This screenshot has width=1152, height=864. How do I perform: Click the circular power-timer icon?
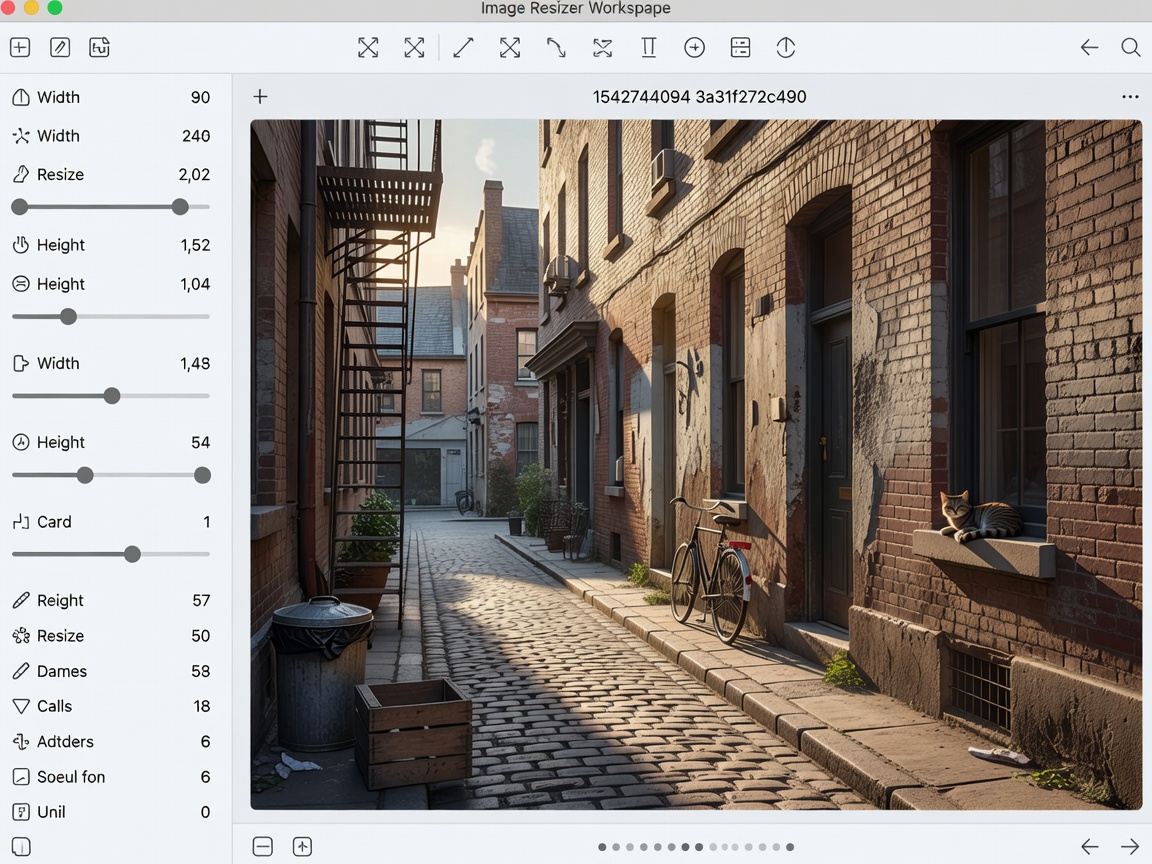[x=785, y=48]
